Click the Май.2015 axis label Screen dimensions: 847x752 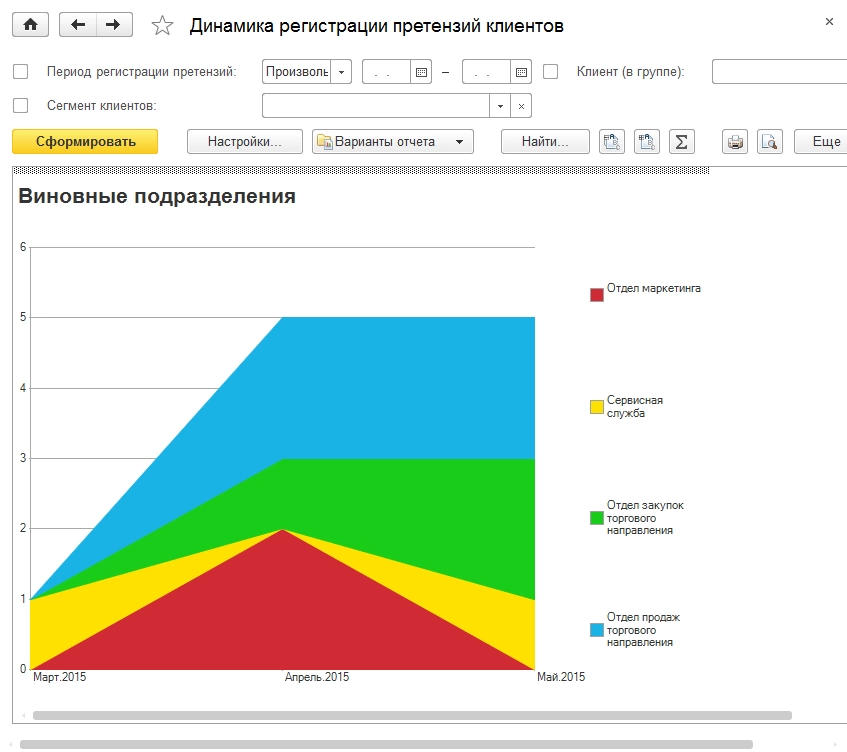(561, 677)
